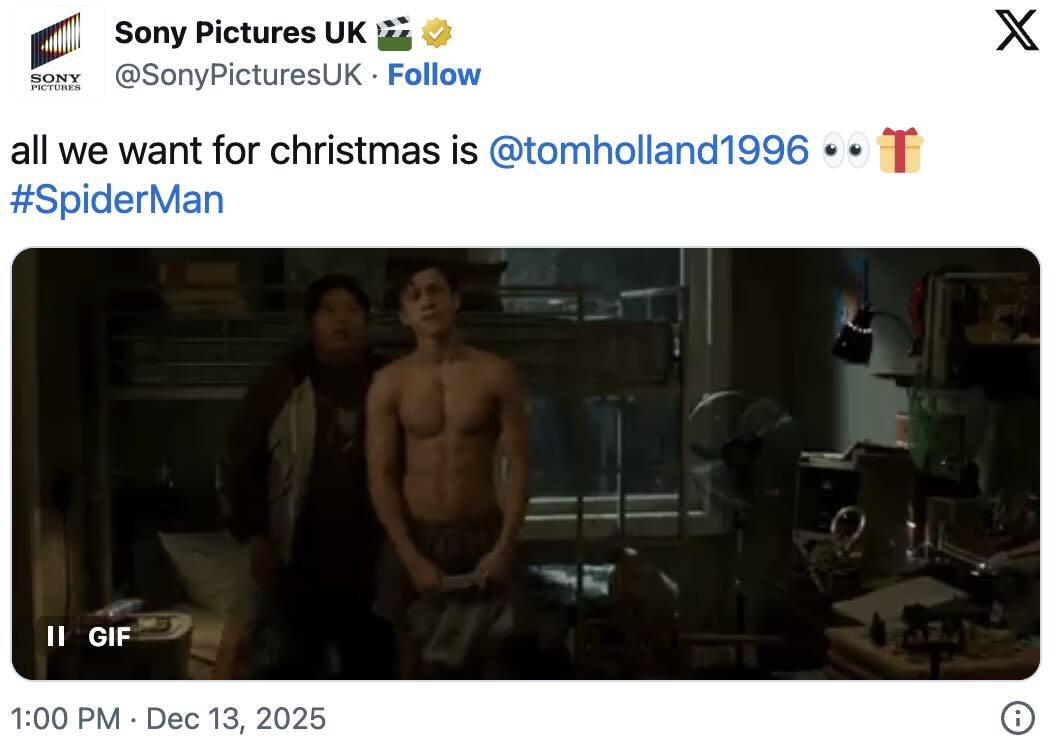Open the @SonyPicturesUK handle link
The width and height of the screenshot is (1060, 748).
point(238,75)
